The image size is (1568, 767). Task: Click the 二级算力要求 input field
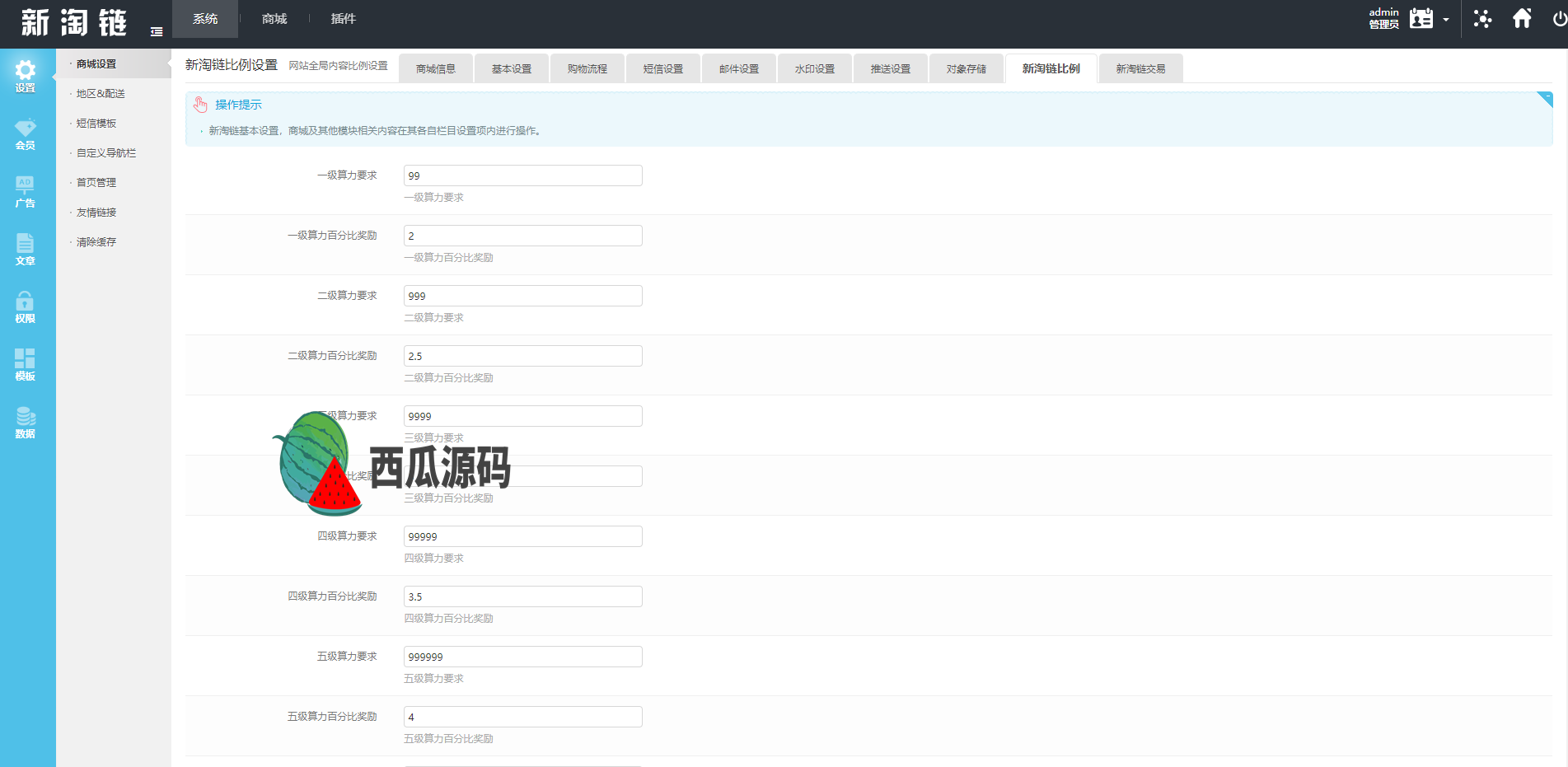[523, 296]
